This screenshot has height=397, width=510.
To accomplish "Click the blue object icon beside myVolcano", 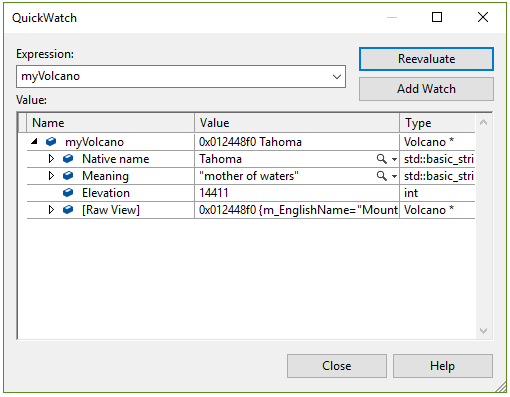I will pos(51,142).
